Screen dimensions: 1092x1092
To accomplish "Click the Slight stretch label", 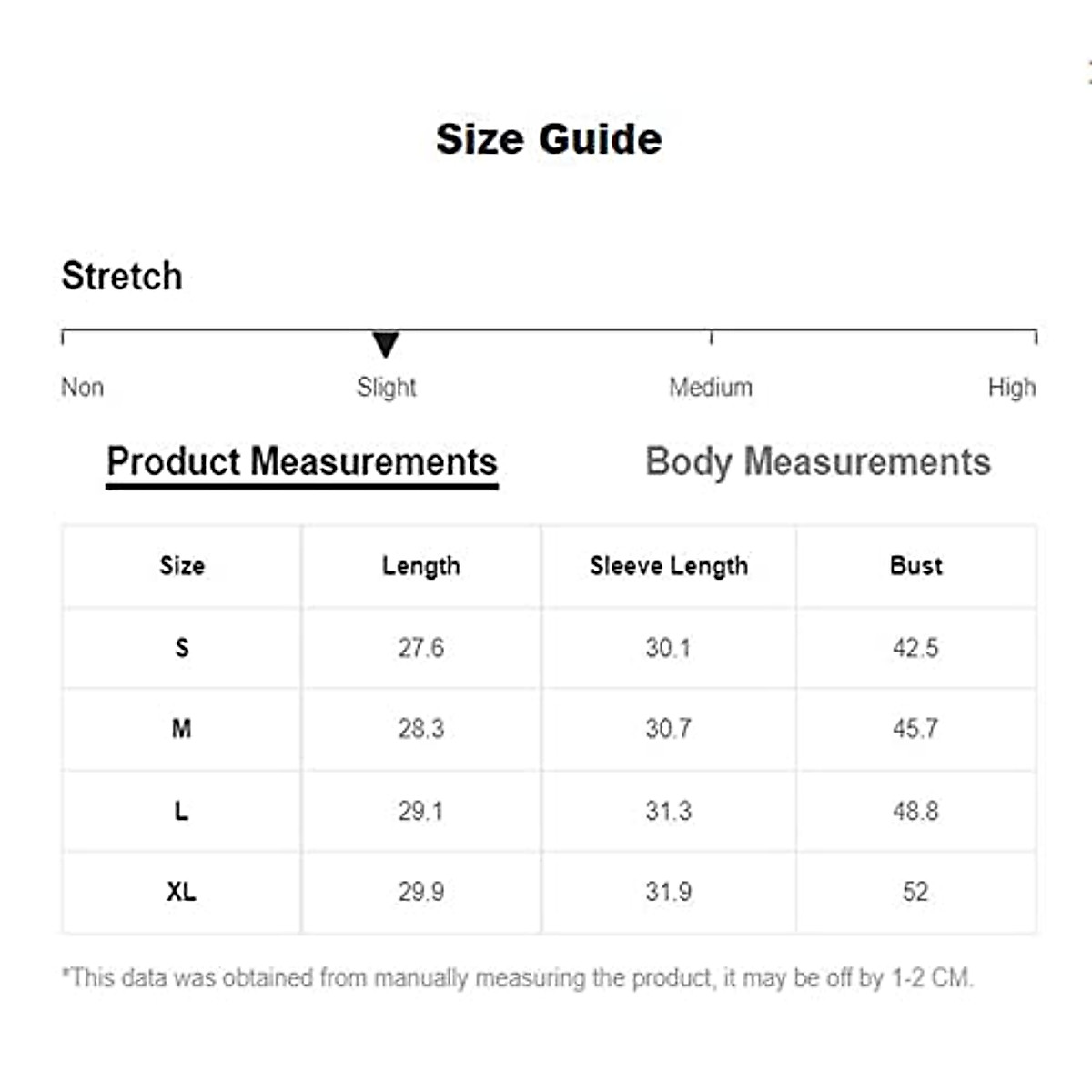I will 386,388.
